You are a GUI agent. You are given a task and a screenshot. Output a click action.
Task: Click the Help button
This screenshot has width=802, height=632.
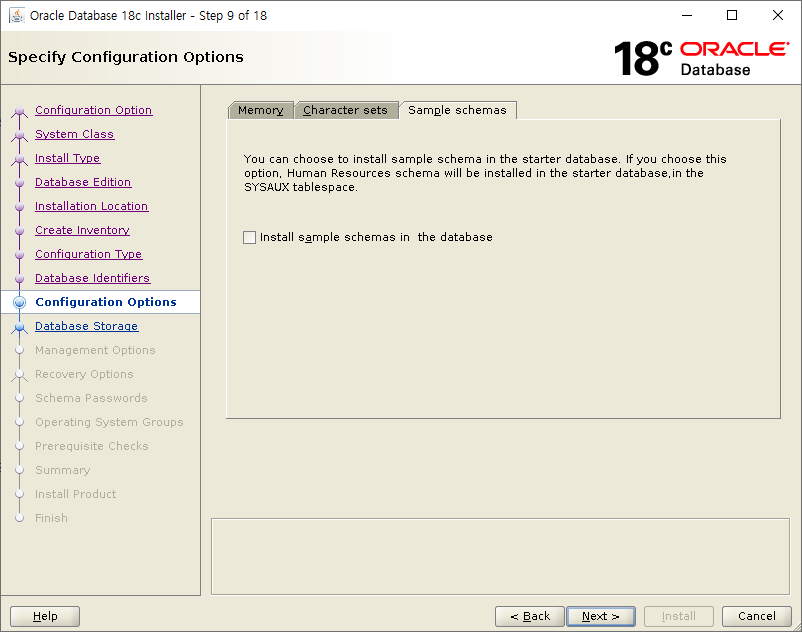45,616
